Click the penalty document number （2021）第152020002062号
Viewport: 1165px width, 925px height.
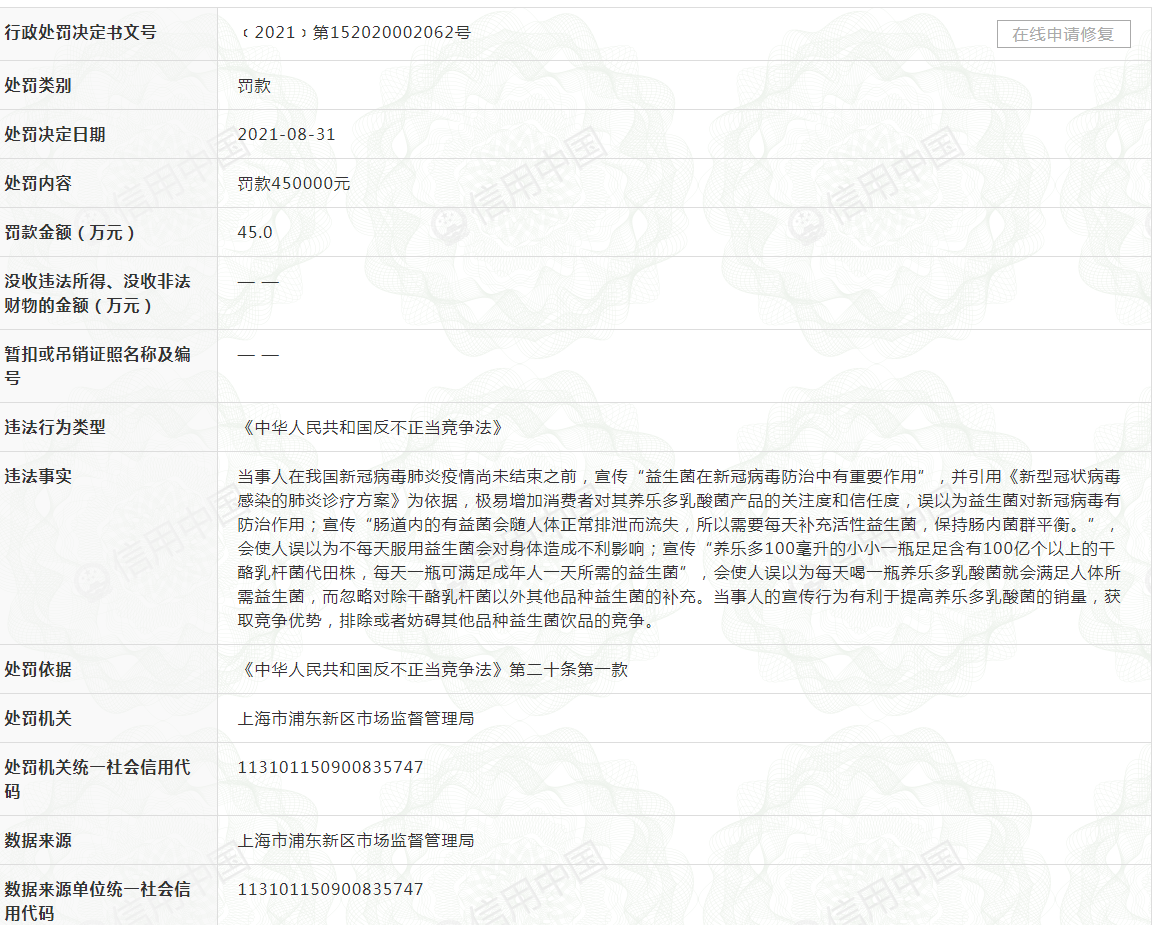click(354, 32)
